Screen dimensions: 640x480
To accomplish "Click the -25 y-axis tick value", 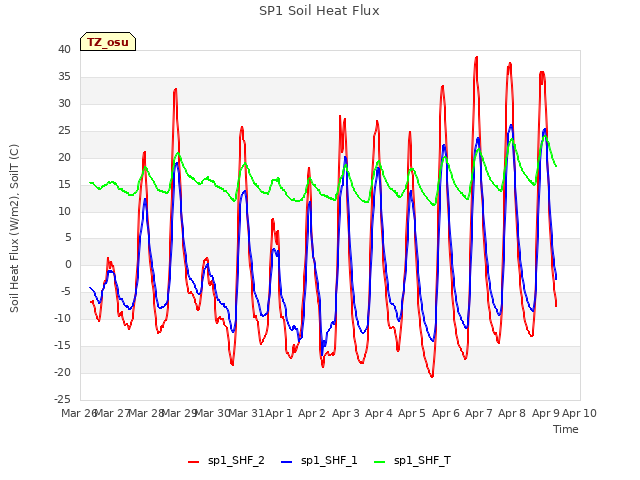I will pos(63,399).
